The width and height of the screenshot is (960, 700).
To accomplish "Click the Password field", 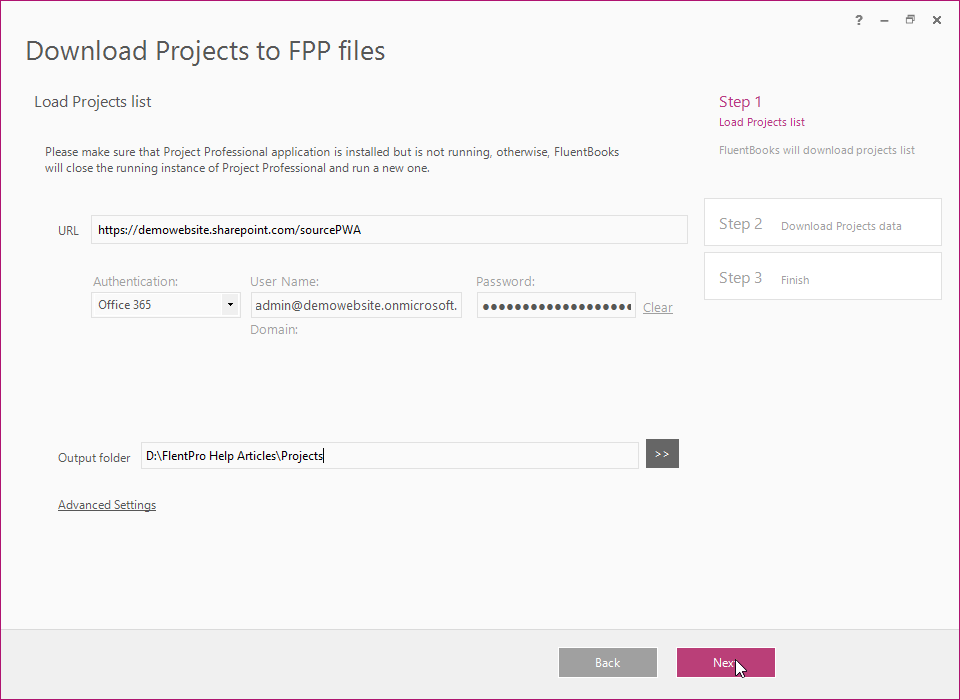I will 556,305.
